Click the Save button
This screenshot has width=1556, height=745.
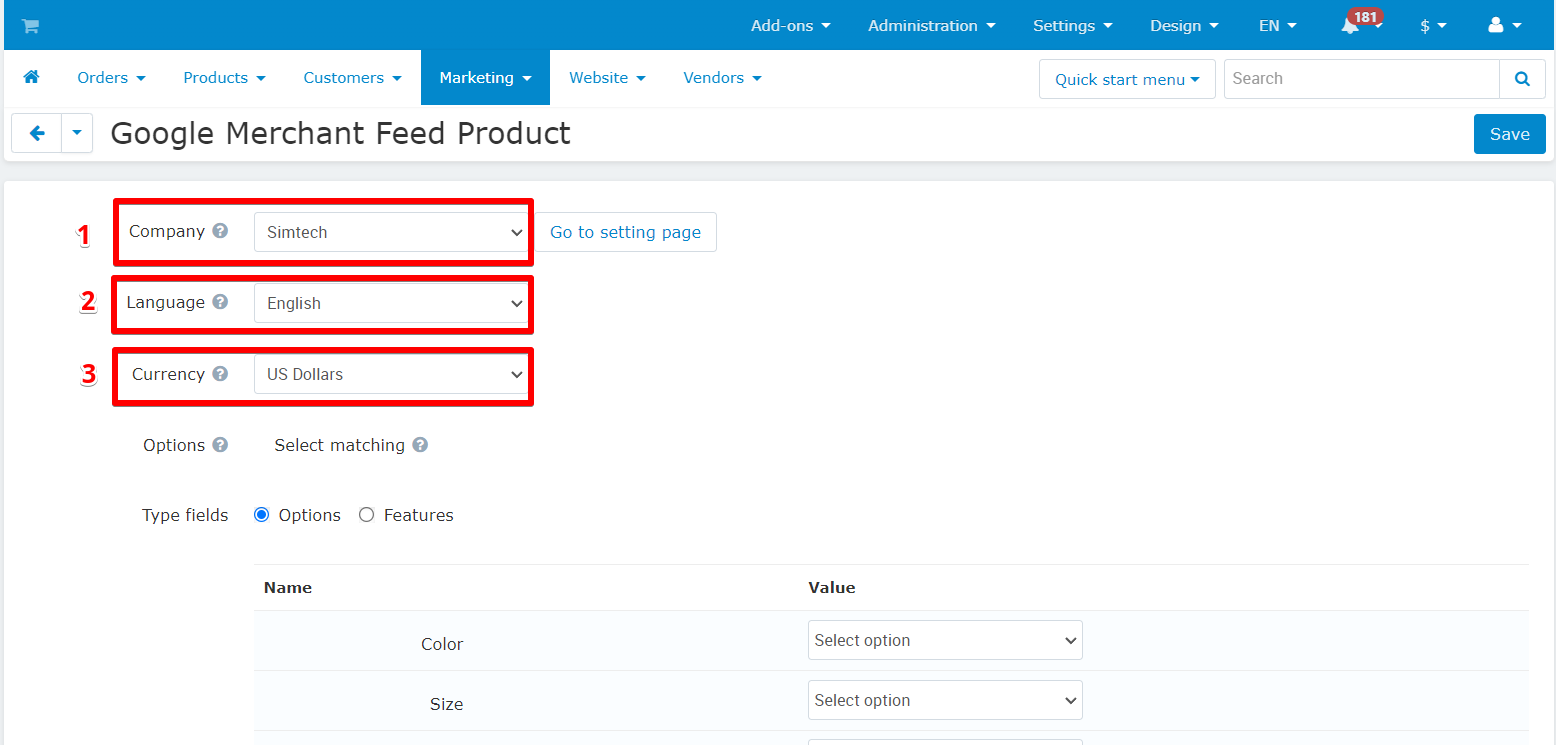pos(1509,134)
